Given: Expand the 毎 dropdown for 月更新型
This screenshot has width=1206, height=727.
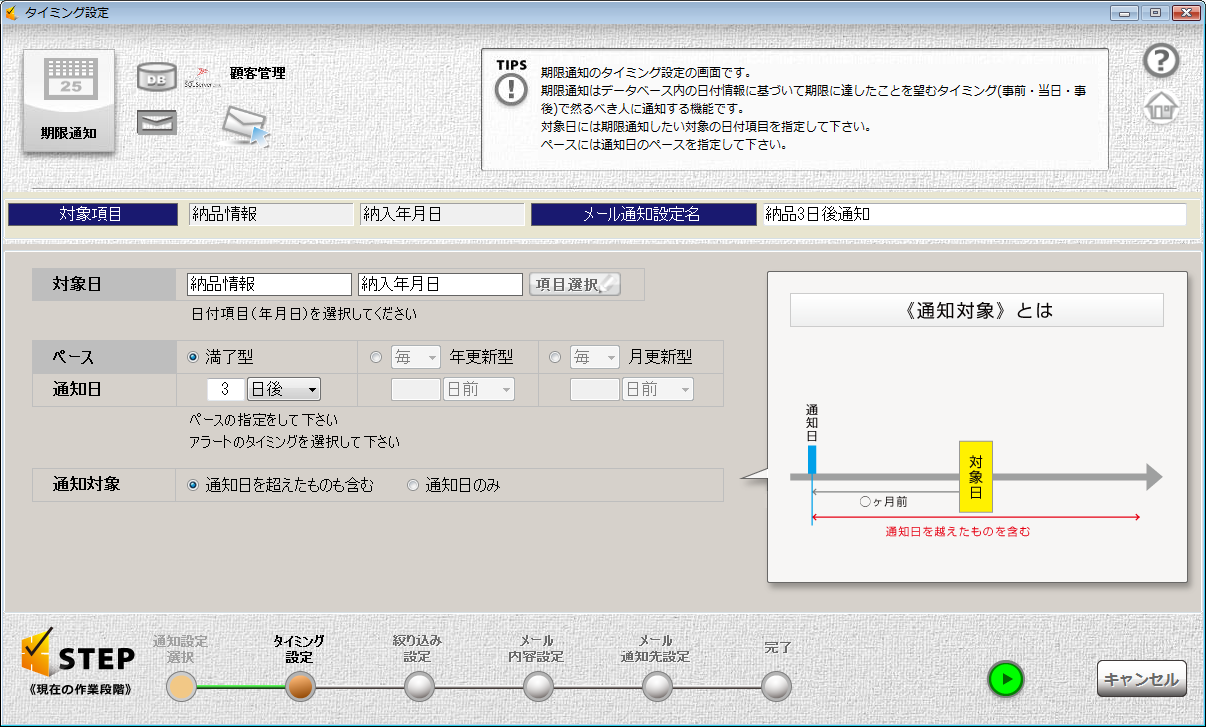Looking at the screenshot, I should click(594, 357).
